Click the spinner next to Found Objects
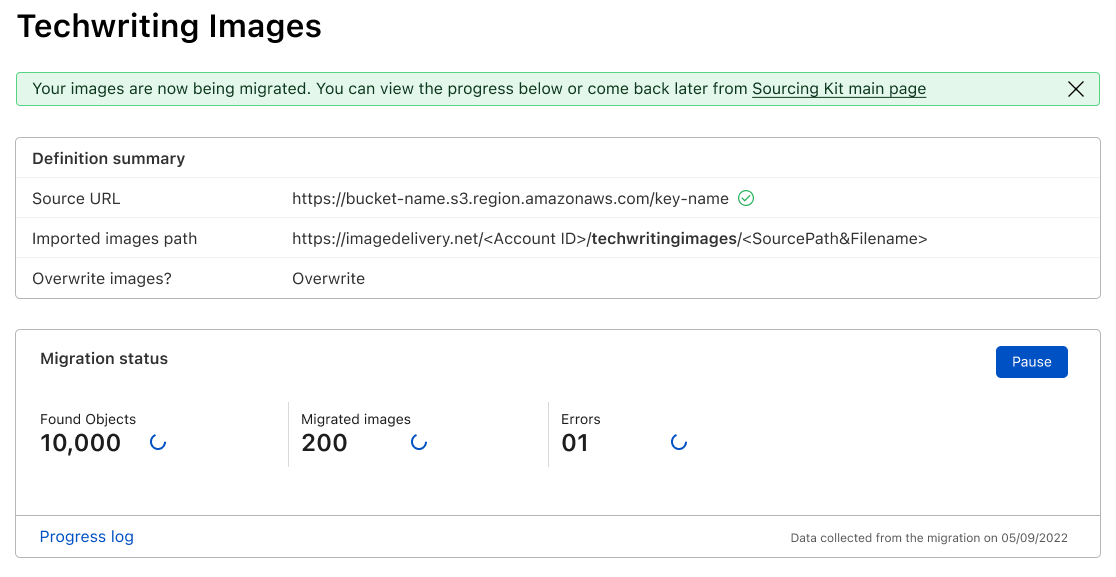This screenshot has width=1116, height=577. tap(158, 443)
